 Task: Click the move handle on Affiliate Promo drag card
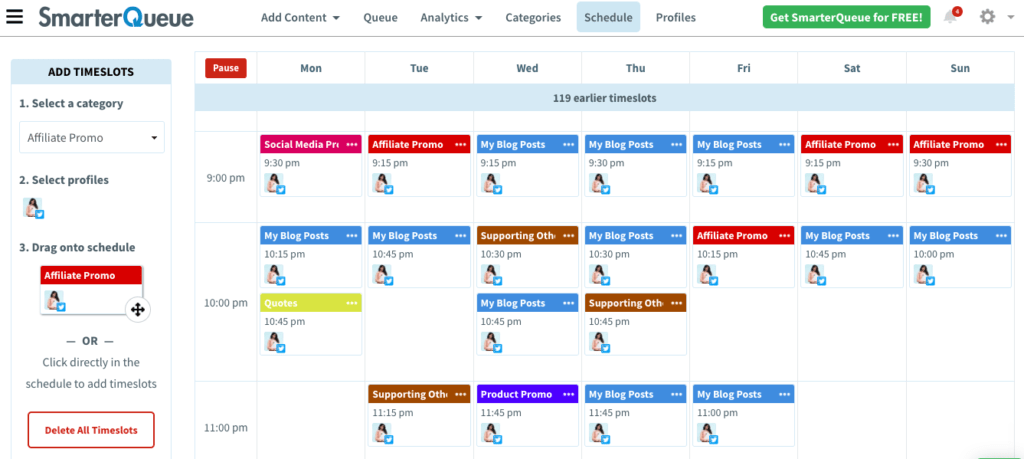pyautogui.click(x=137, y=309)
